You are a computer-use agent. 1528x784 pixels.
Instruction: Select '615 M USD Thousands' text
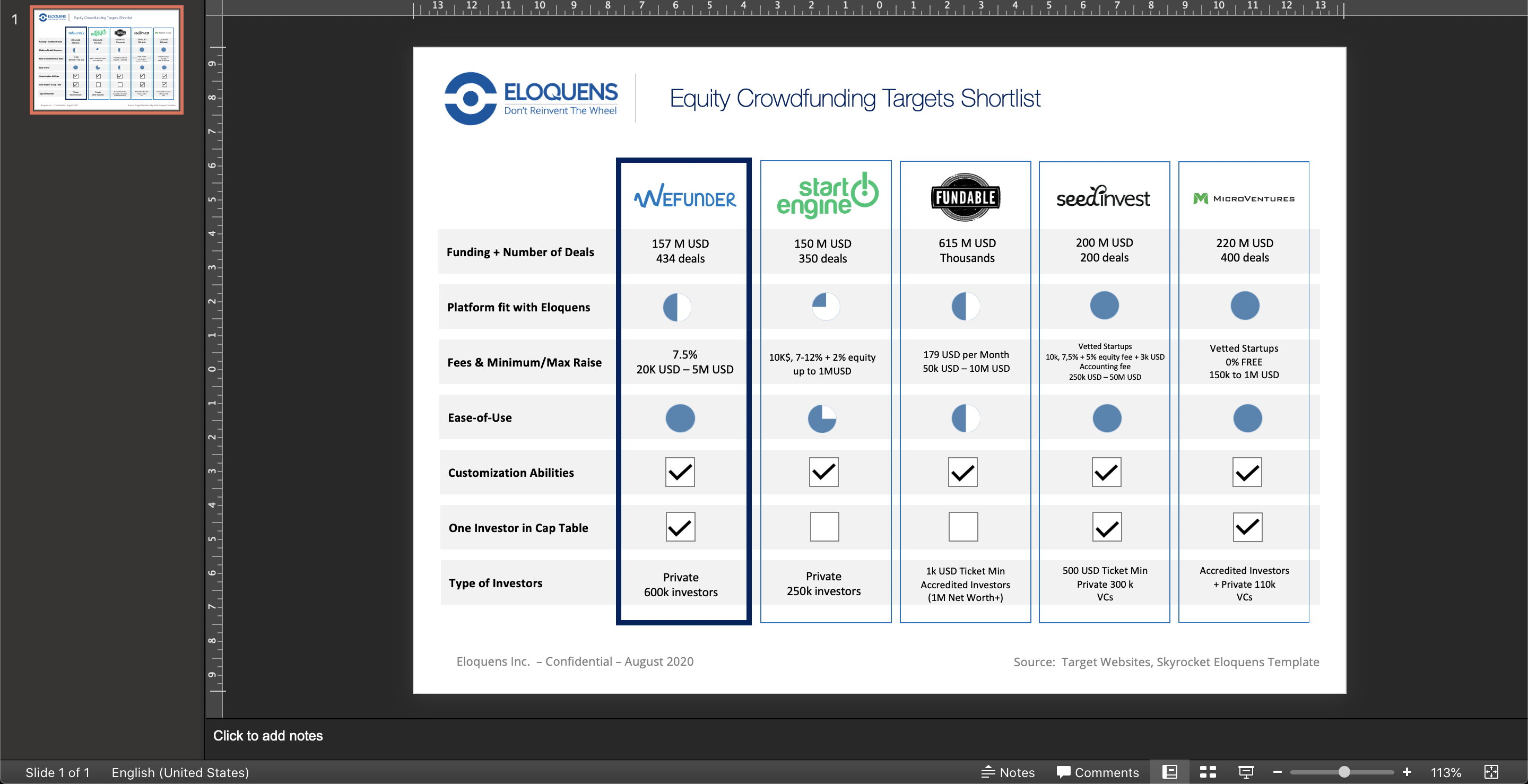coord(967,250)
